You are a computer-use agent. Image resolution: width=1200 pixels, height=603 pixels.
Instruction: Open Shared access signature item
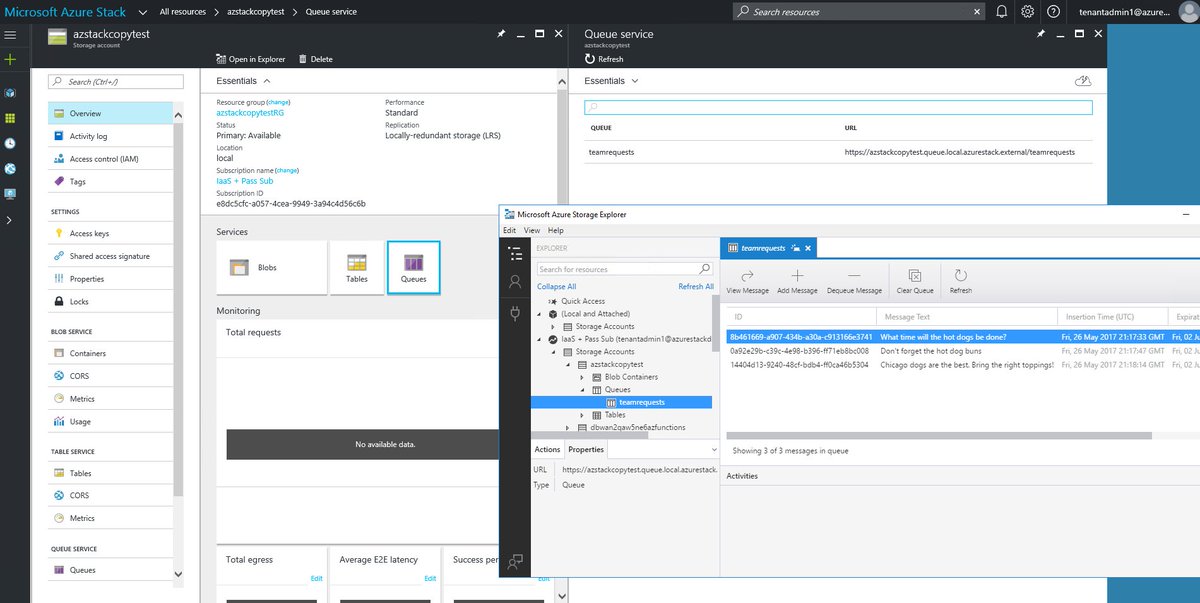pos(109,256)
